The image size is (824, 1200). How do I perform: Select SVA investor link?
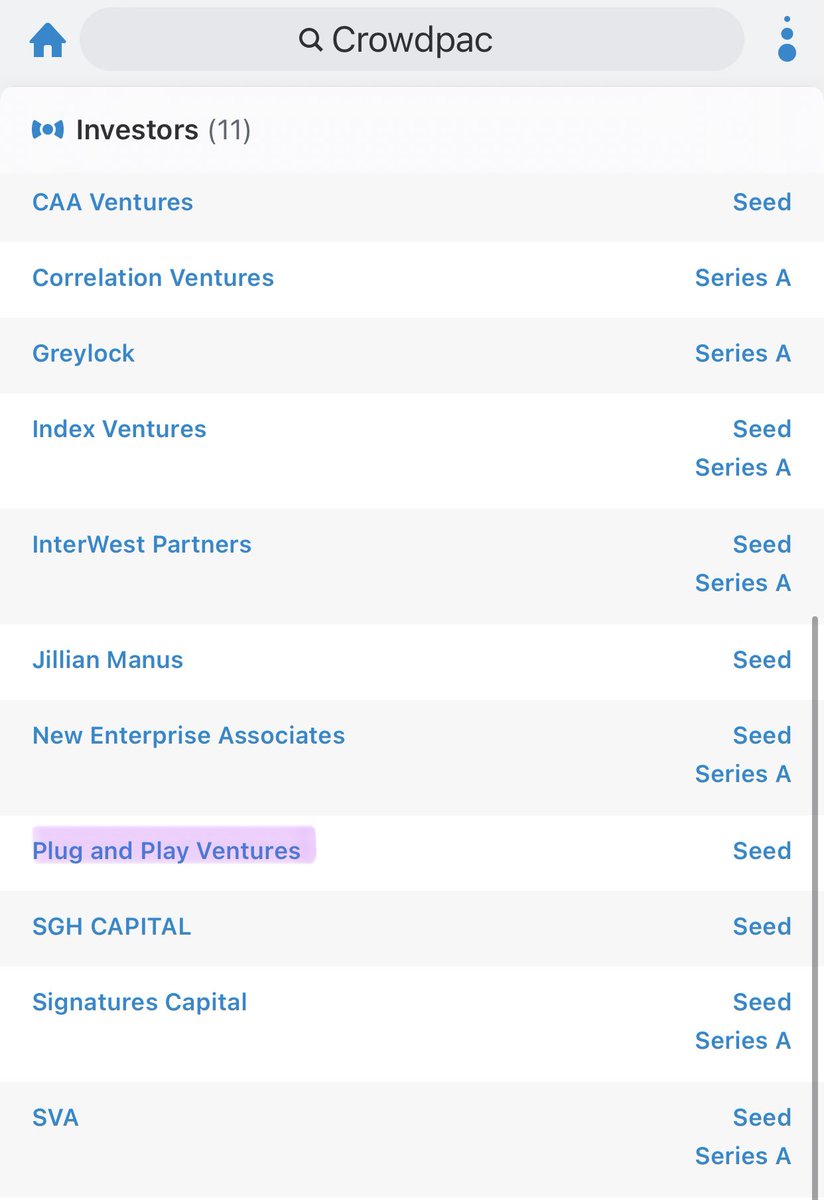click(55, 1118)
